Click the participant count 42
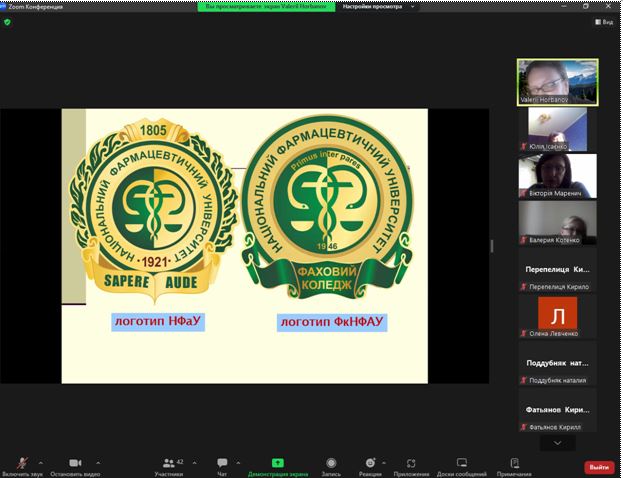623x478 pixels. tap(180, 462)
